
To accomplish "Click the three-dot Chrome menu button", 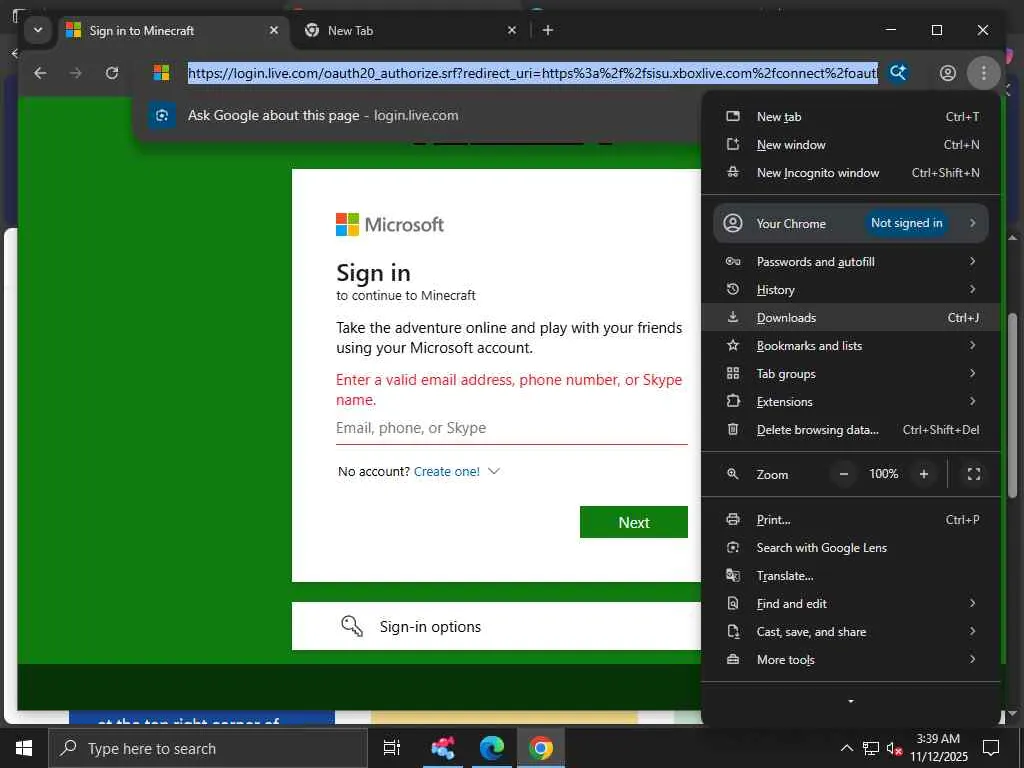I will coord(984,73).
